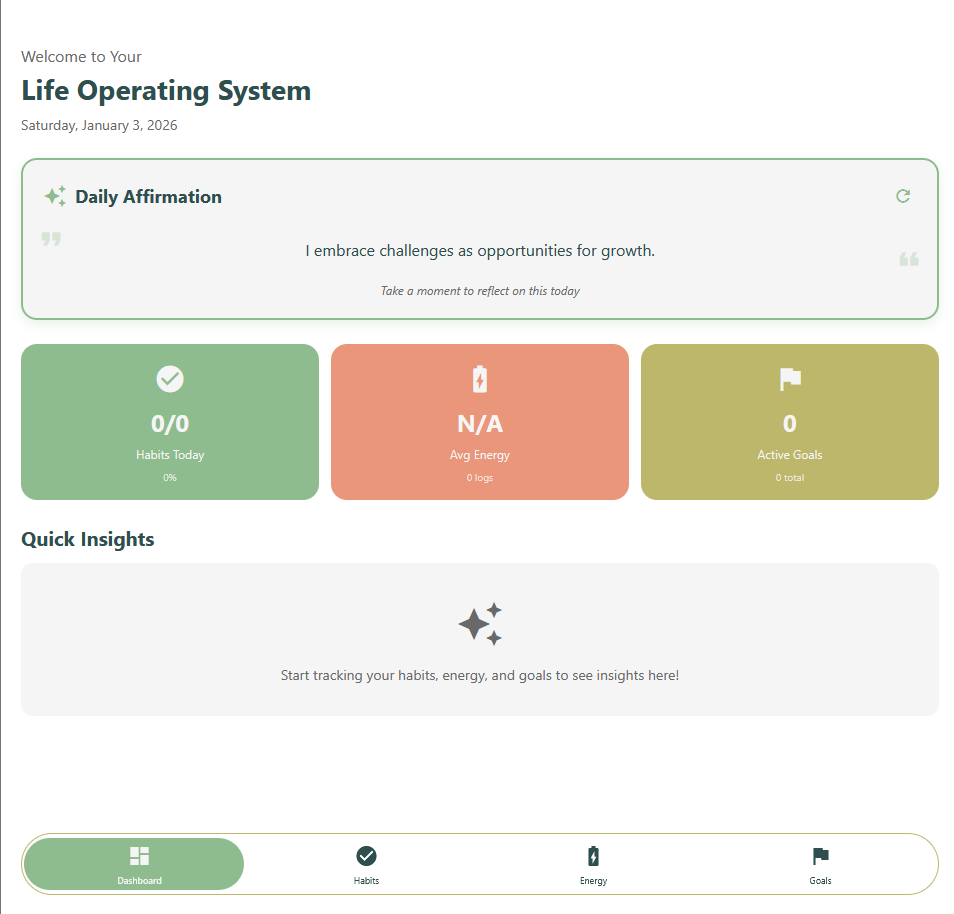Click the checkmark icon in Habits Today card

coord(170,379)
